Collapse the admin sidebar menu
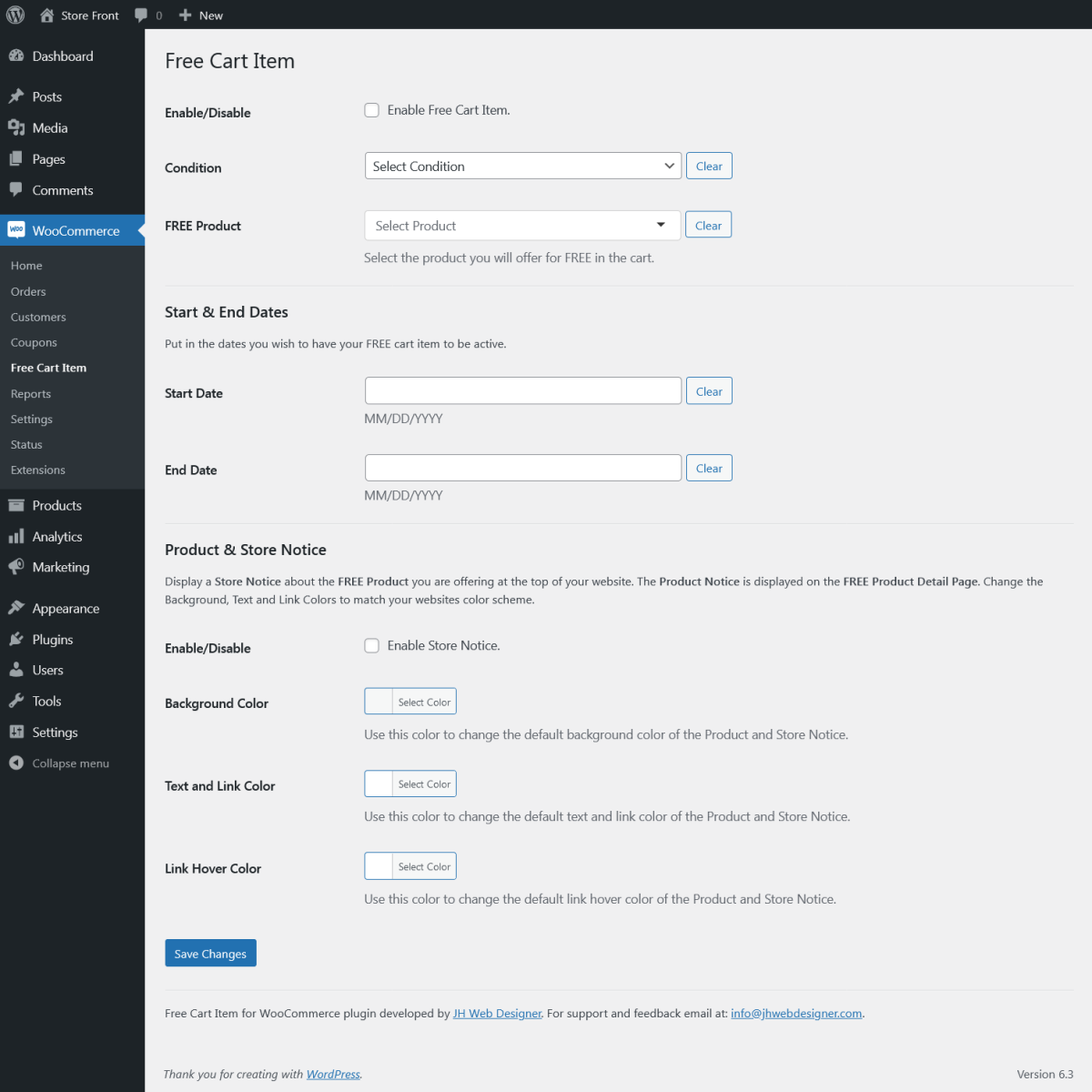This screenshot has width=1092, height=1092. click(16, 763)
